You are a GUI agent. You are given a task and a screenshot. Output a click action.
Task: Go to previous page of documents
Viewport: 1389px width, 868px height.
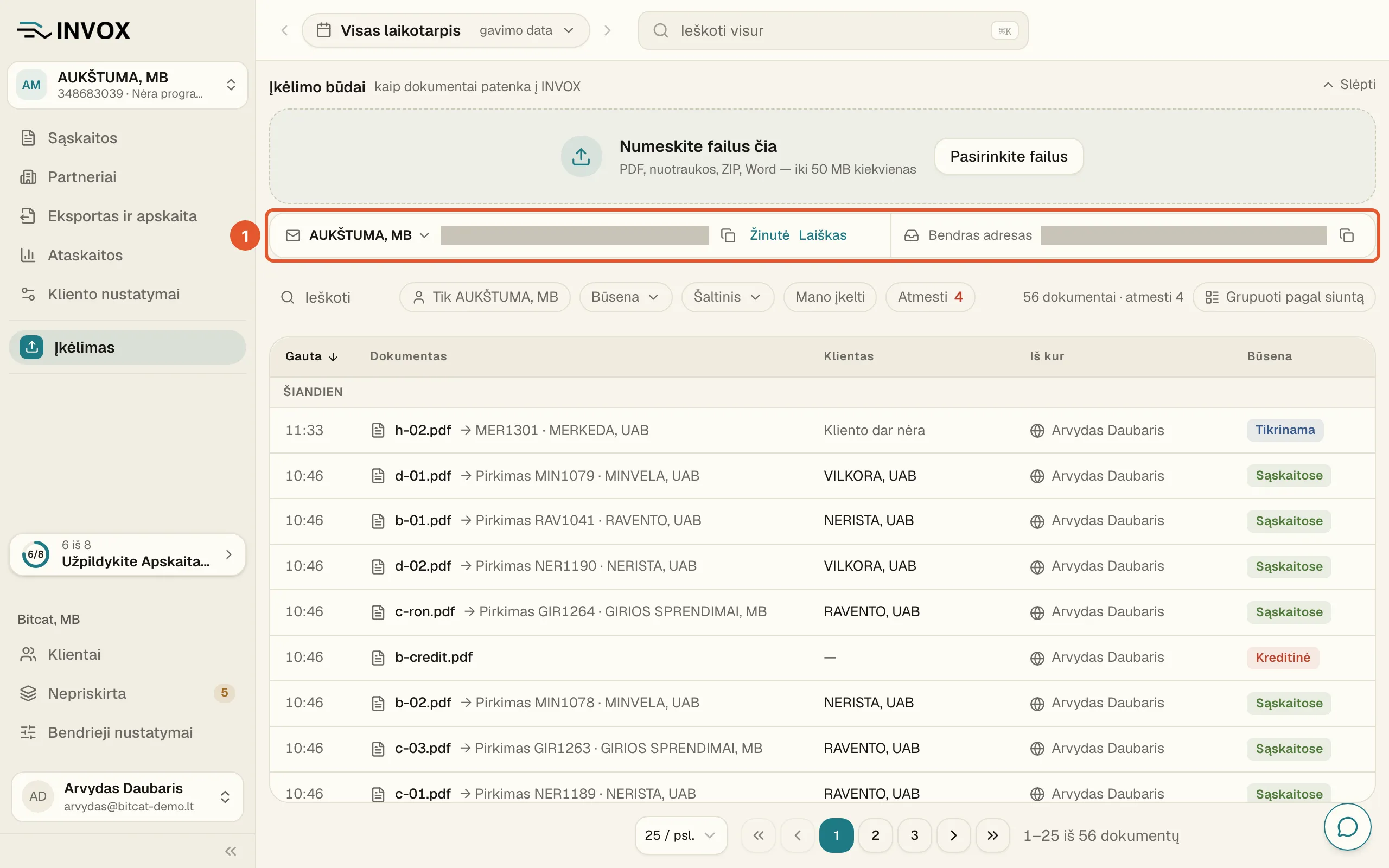click(x=797, y=835)
